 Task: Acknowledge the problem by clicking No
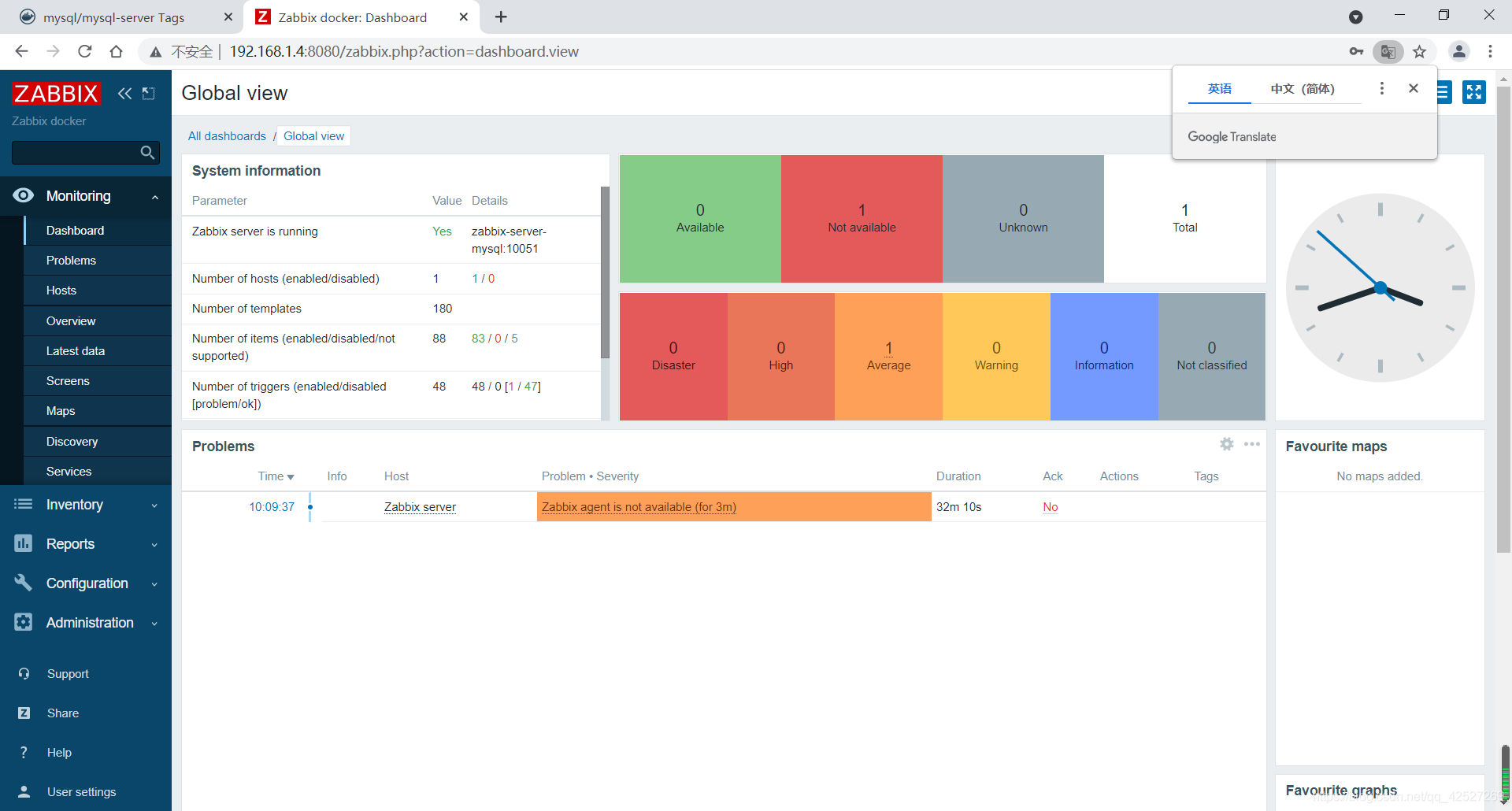1050,506
